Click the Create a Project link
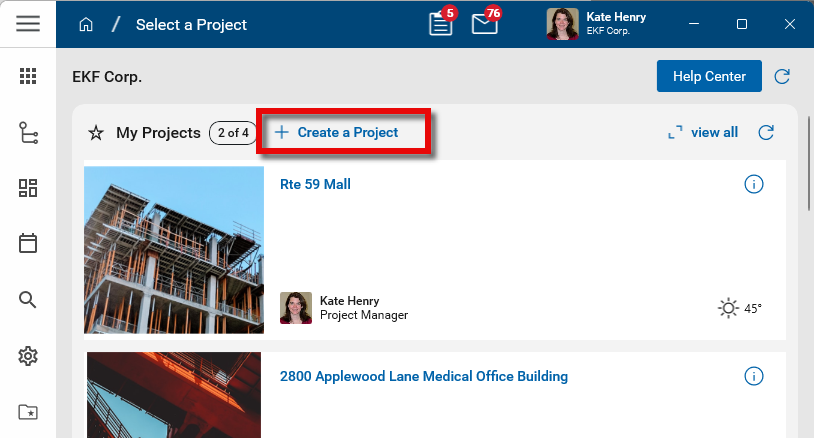The image size is (814, 438). click(337, 132)
